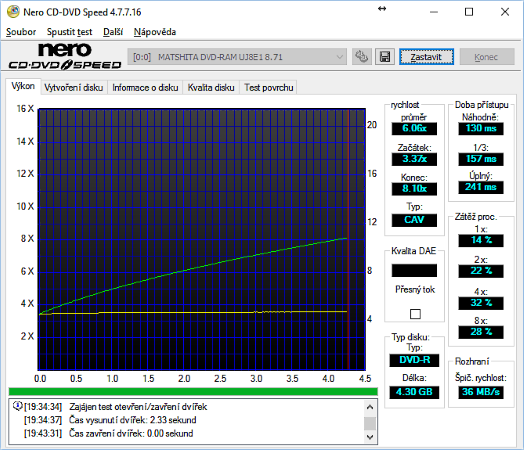Click the Nero CD-DVD Speed title bar icon
524x450 pixels.
pos(13,12)
